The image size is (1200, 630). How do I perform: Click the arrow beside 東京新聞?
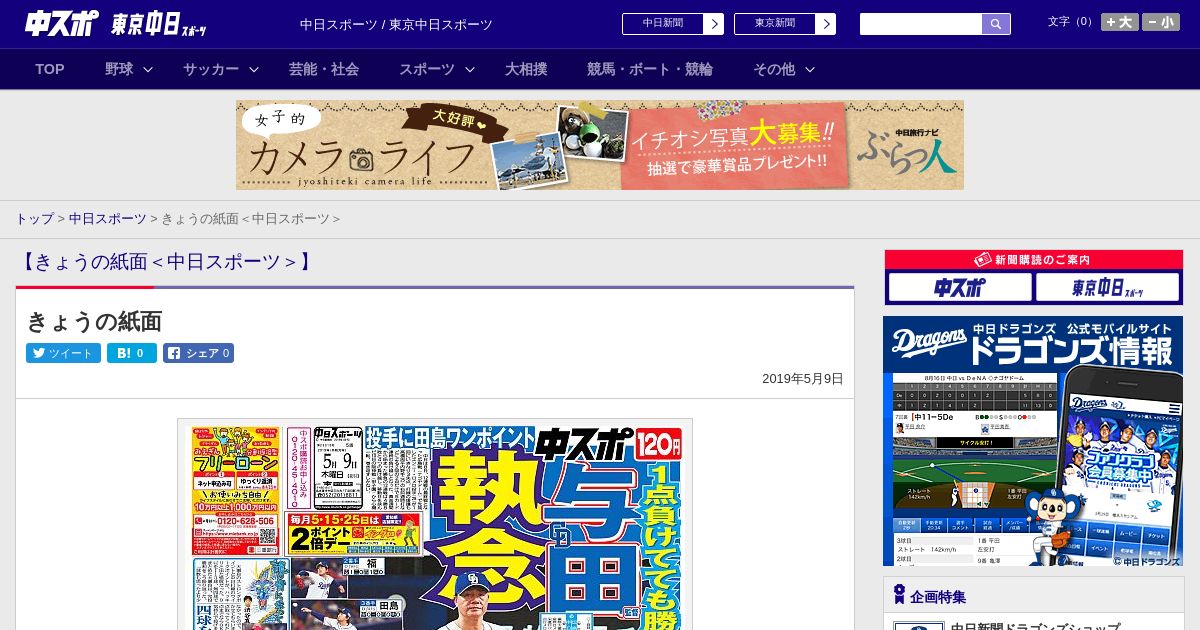click(x=826, y=24)
